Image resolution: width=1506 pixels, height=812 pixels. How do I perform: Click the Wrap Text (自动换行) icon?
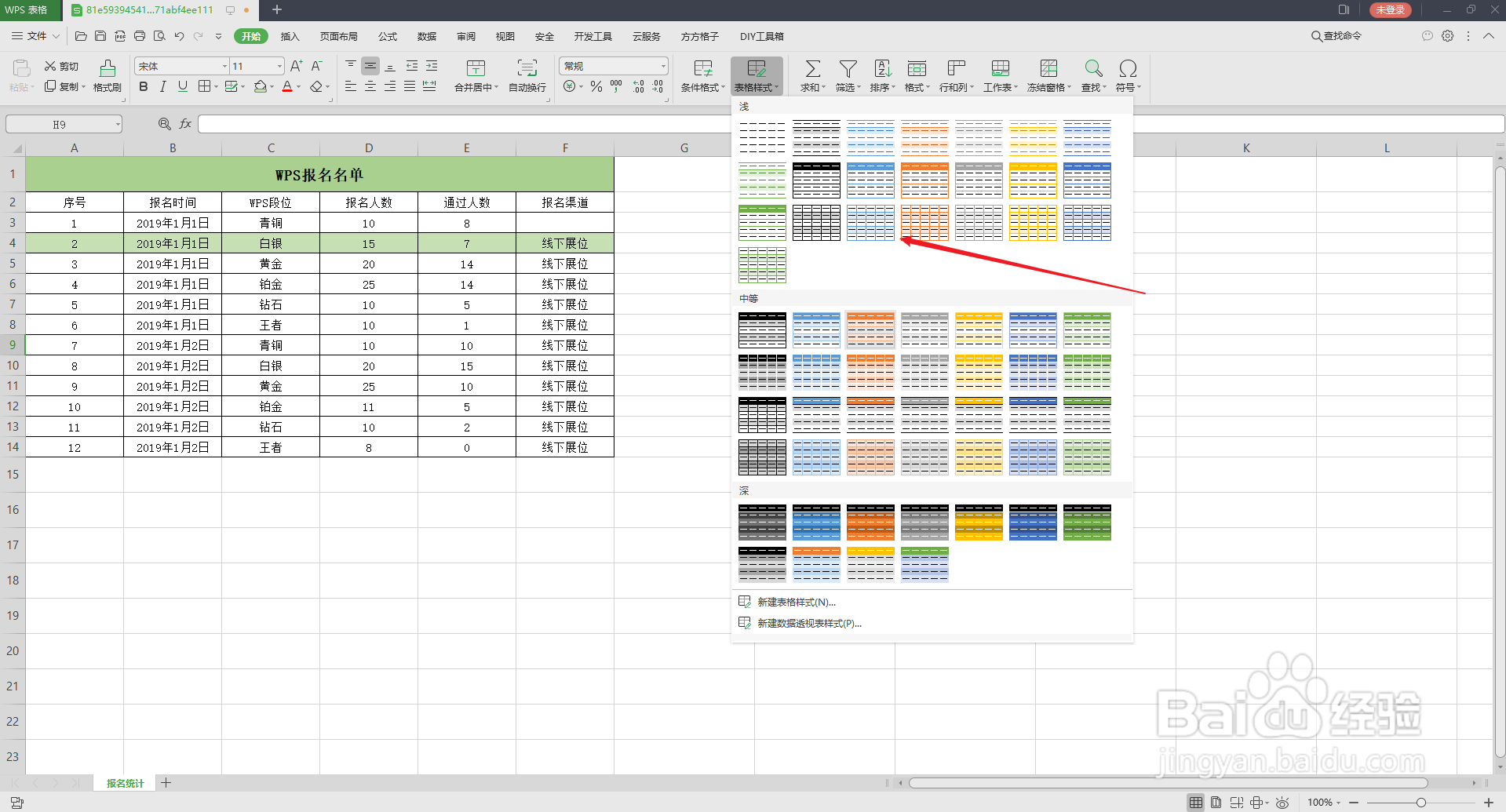(x=527, y=69)
